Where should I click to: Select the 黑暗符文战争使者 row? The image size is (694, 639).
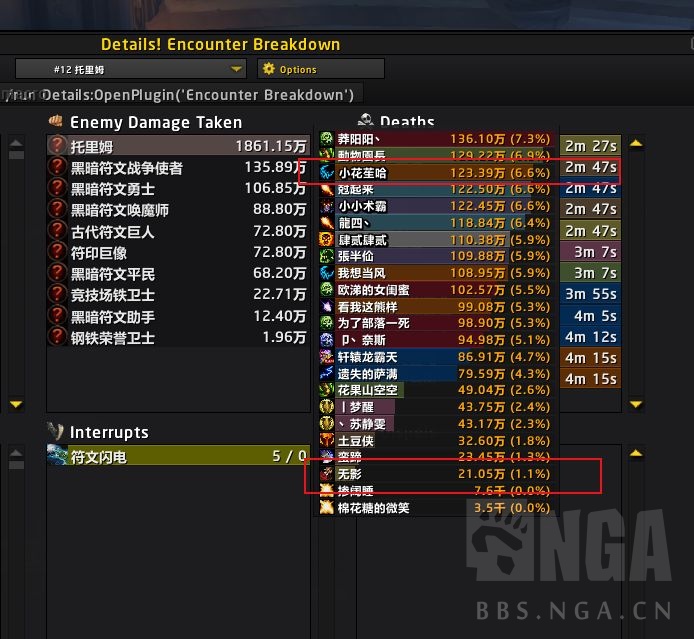178,167
